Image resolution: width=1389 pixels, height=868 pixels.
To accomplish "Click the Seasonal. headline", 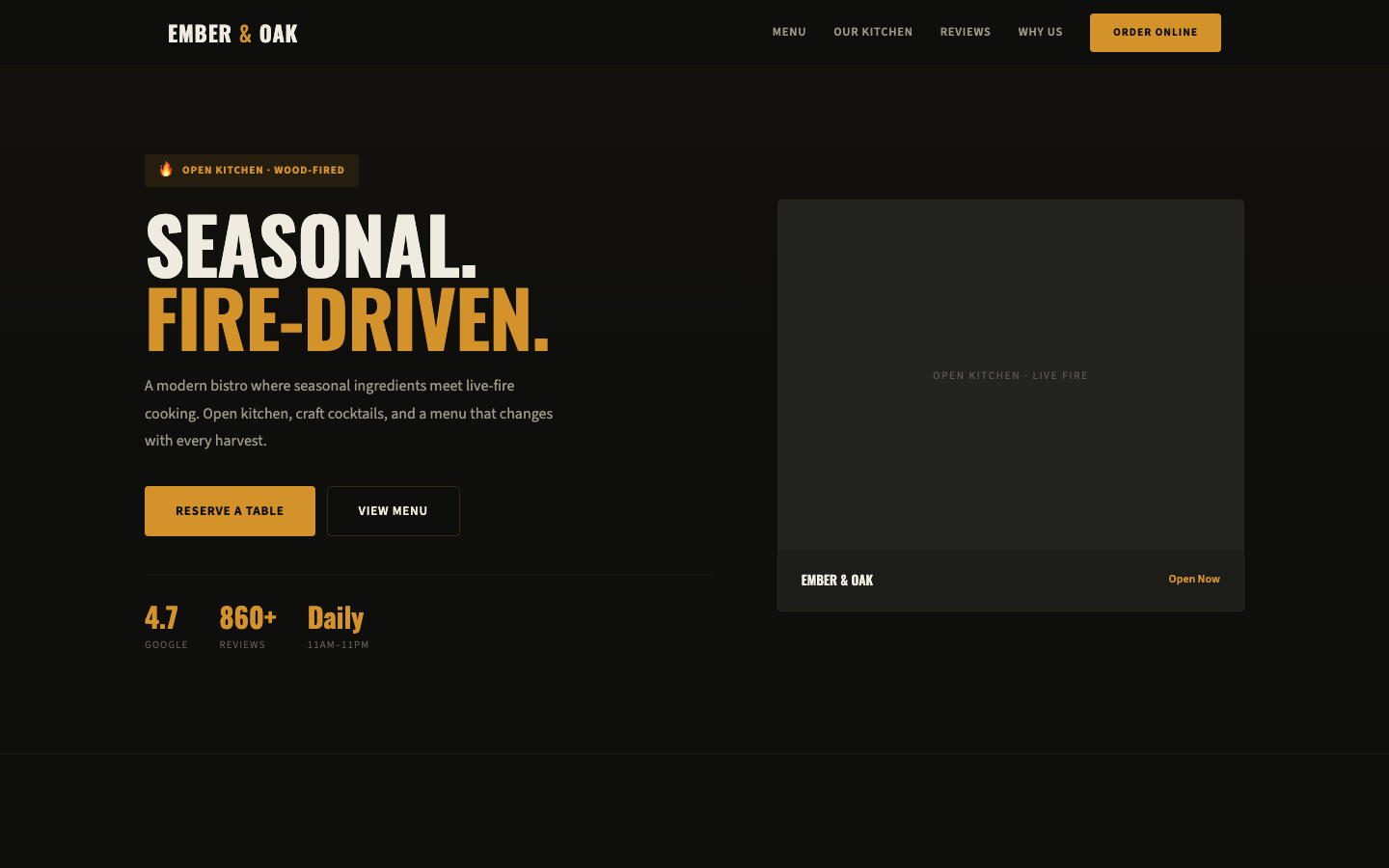I will (311, 247).
